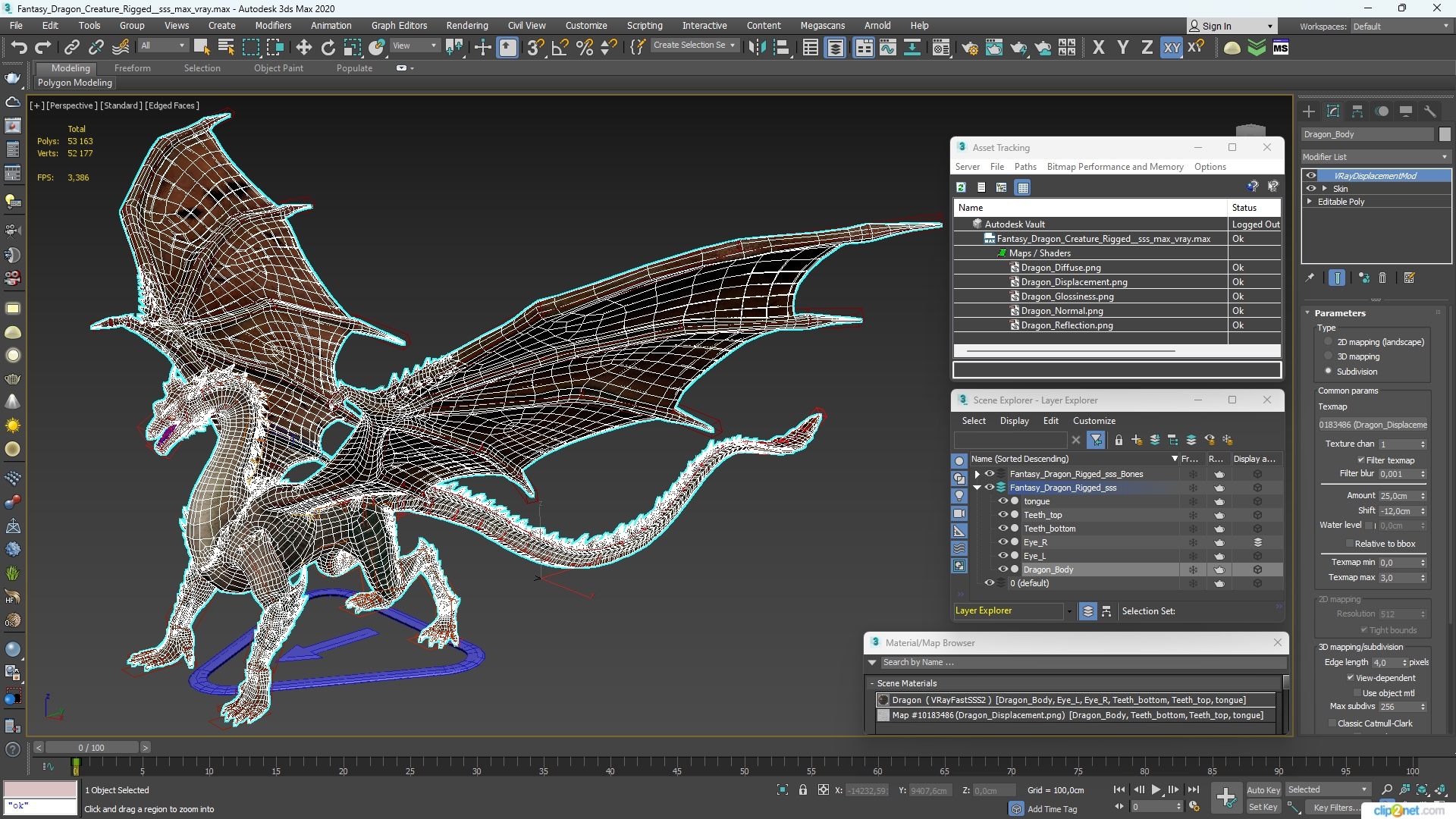Remove modifier from stack with trash icon

(1382, 278)
